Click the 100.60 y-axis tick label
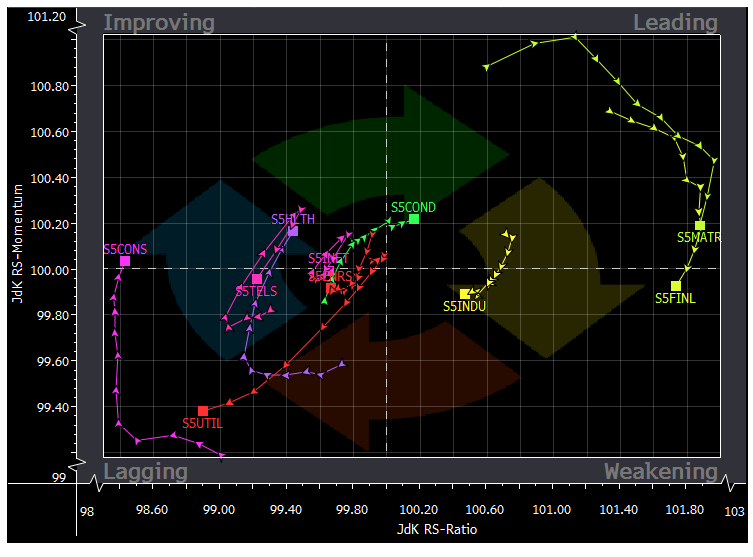 [49, 133]
